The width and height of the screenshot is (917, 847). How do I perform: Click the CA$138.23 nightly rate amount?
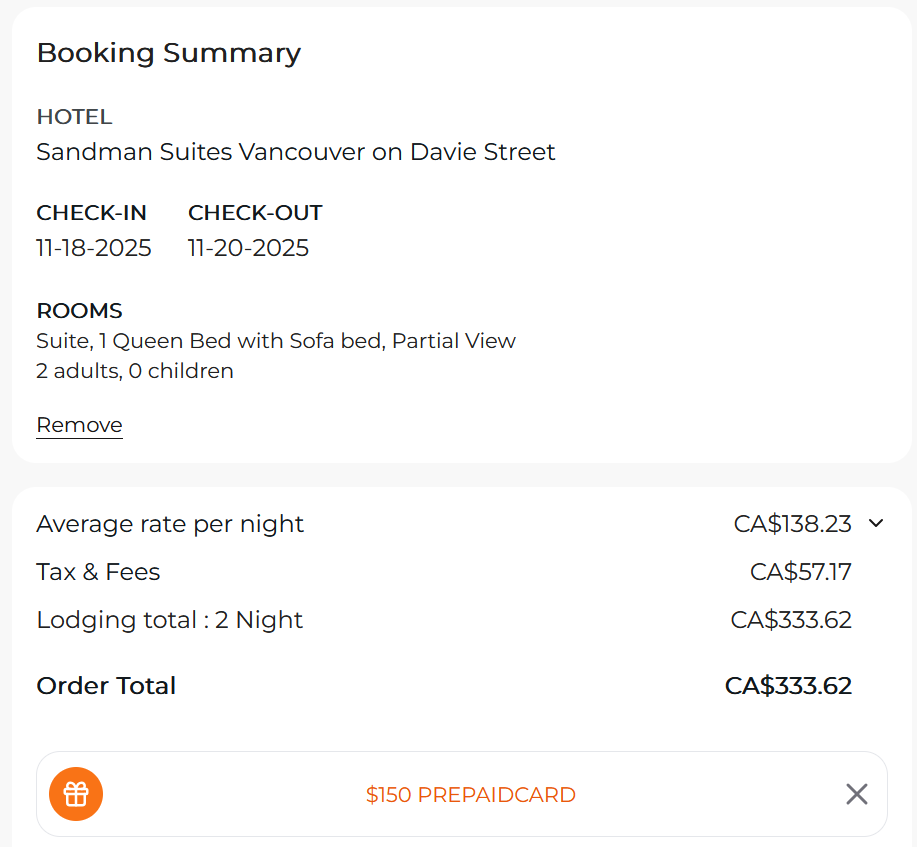(x=792, y=524)
